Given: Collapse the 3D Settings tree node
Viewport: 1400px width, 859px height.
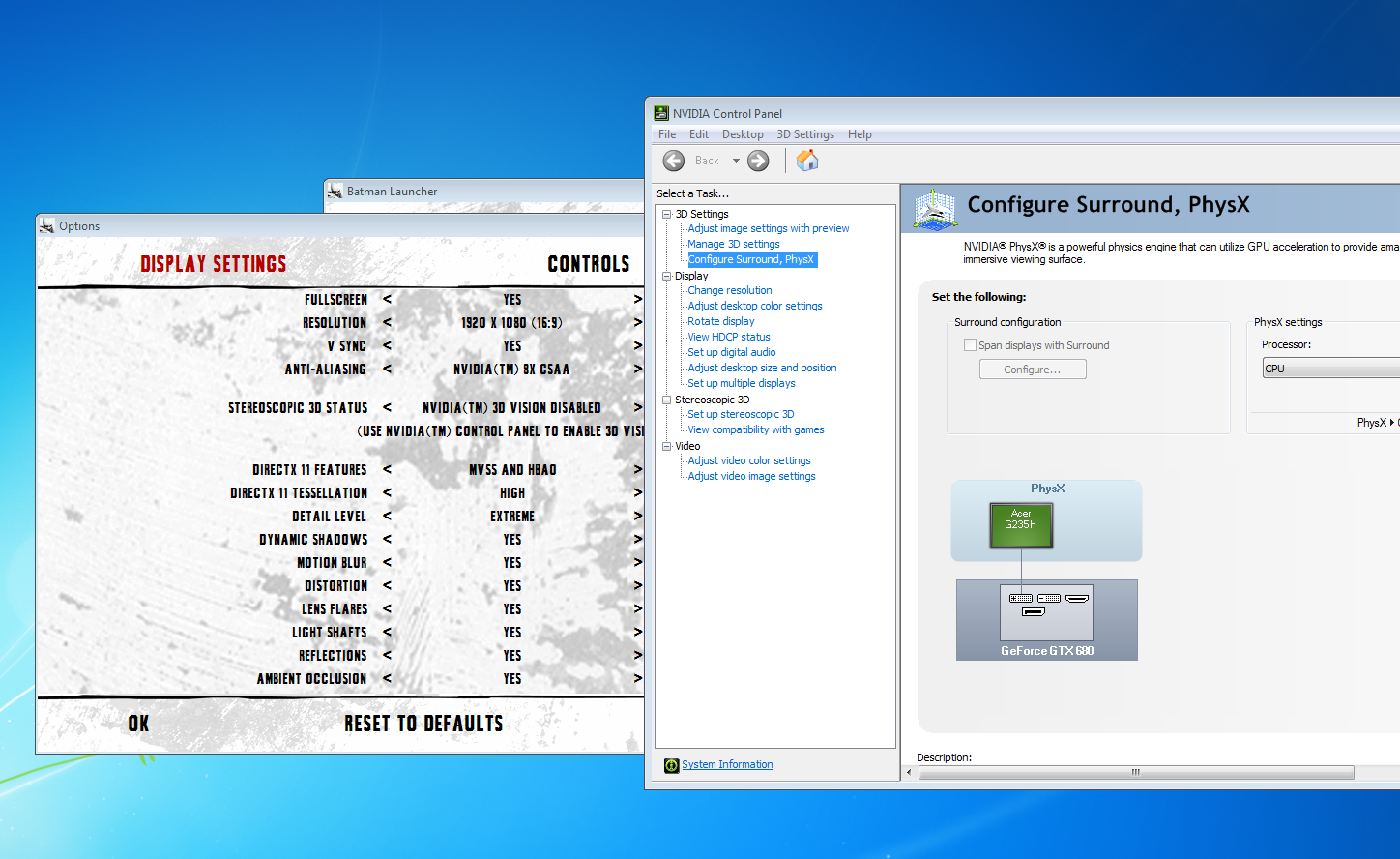Looking at the screenshot, I should [x=666, y=214].
